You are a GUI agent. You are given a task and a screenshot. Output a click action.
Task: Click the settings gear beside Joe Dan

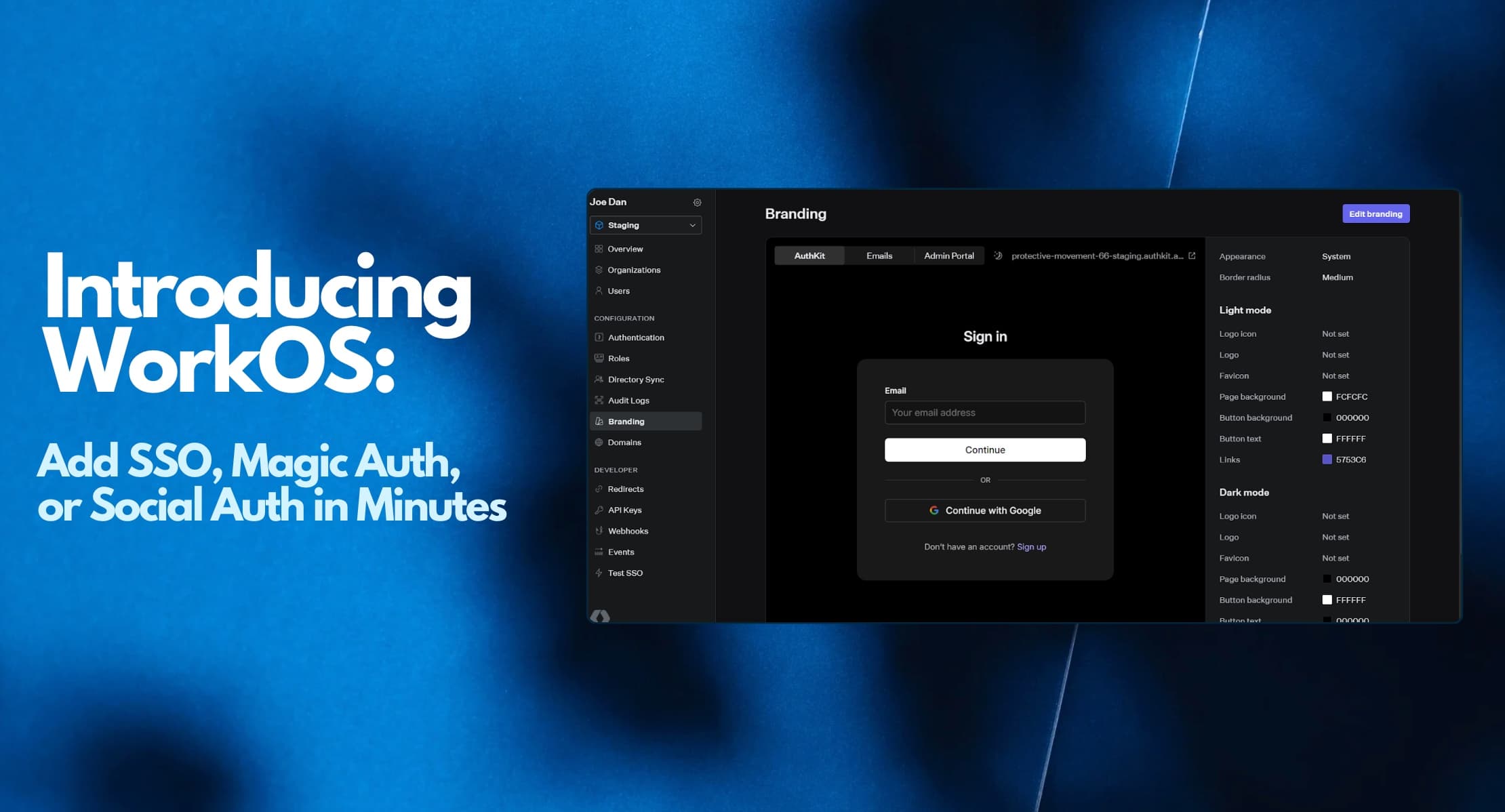point(697,203)
